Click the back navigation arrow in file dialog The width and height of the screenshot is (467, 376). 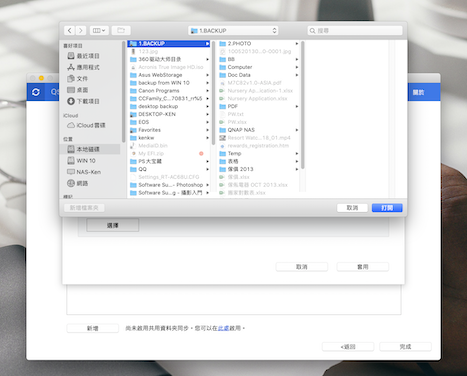tap(69, 31)
